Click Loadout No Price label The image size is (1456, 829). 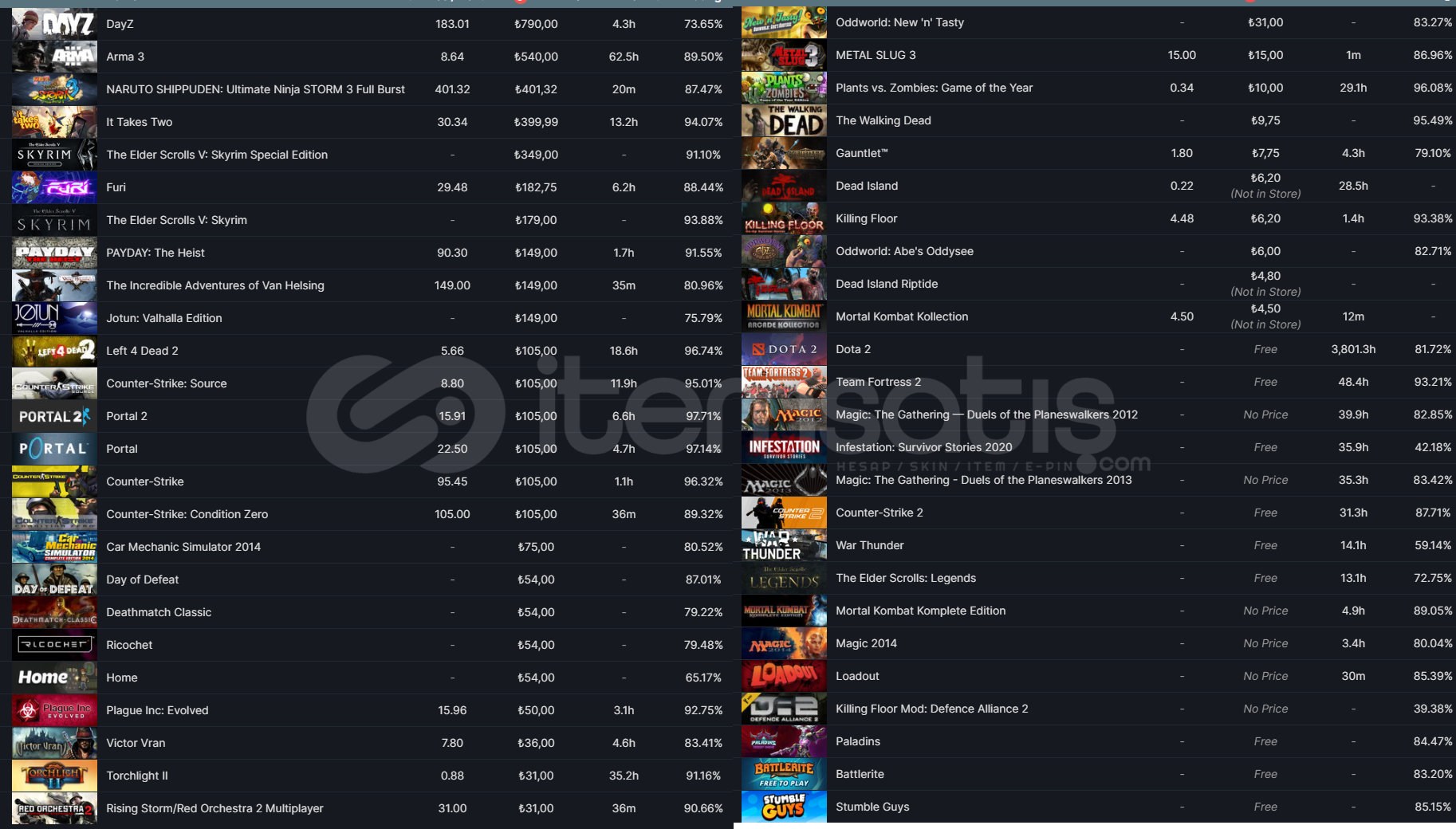[1265, 676]
